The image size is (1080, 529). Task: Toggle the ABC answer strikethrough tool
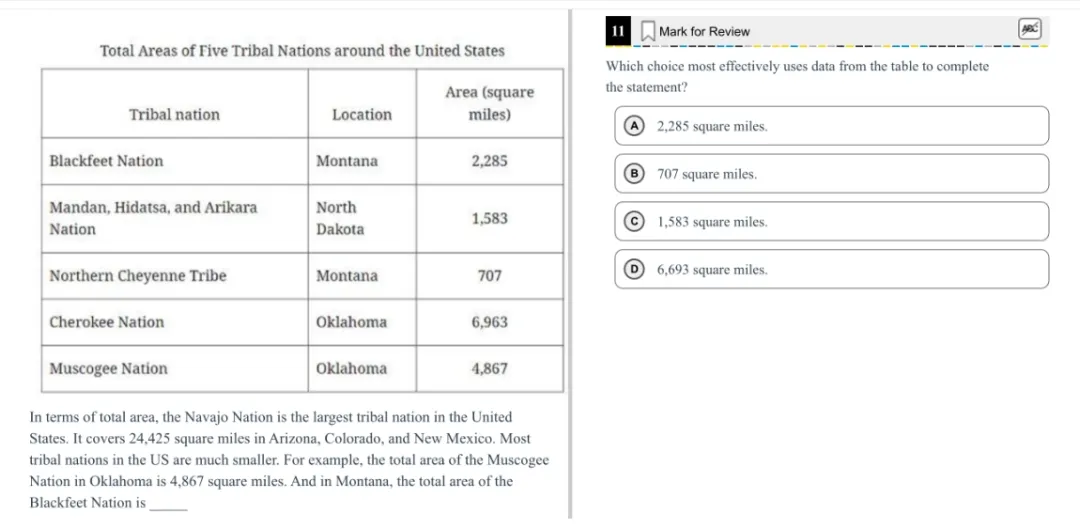(x=1029, y=30)
